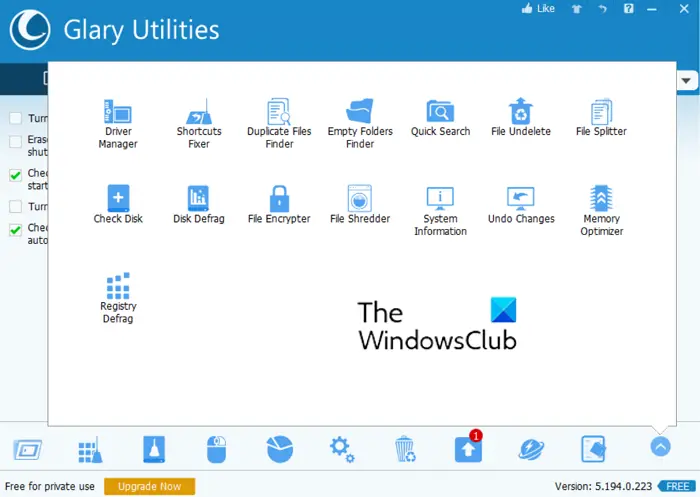Open Undo Changes

521,205
